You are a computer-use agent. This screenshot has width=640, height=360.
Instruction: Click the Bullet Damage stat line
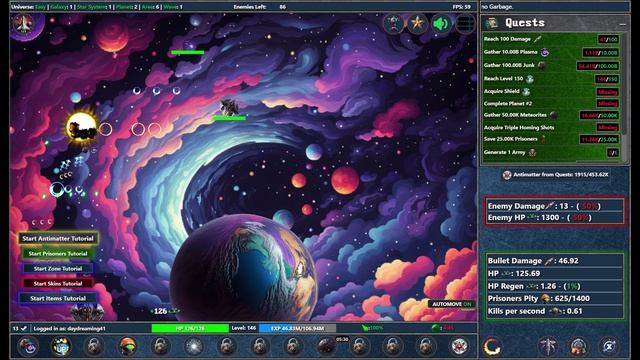(555, 261)
